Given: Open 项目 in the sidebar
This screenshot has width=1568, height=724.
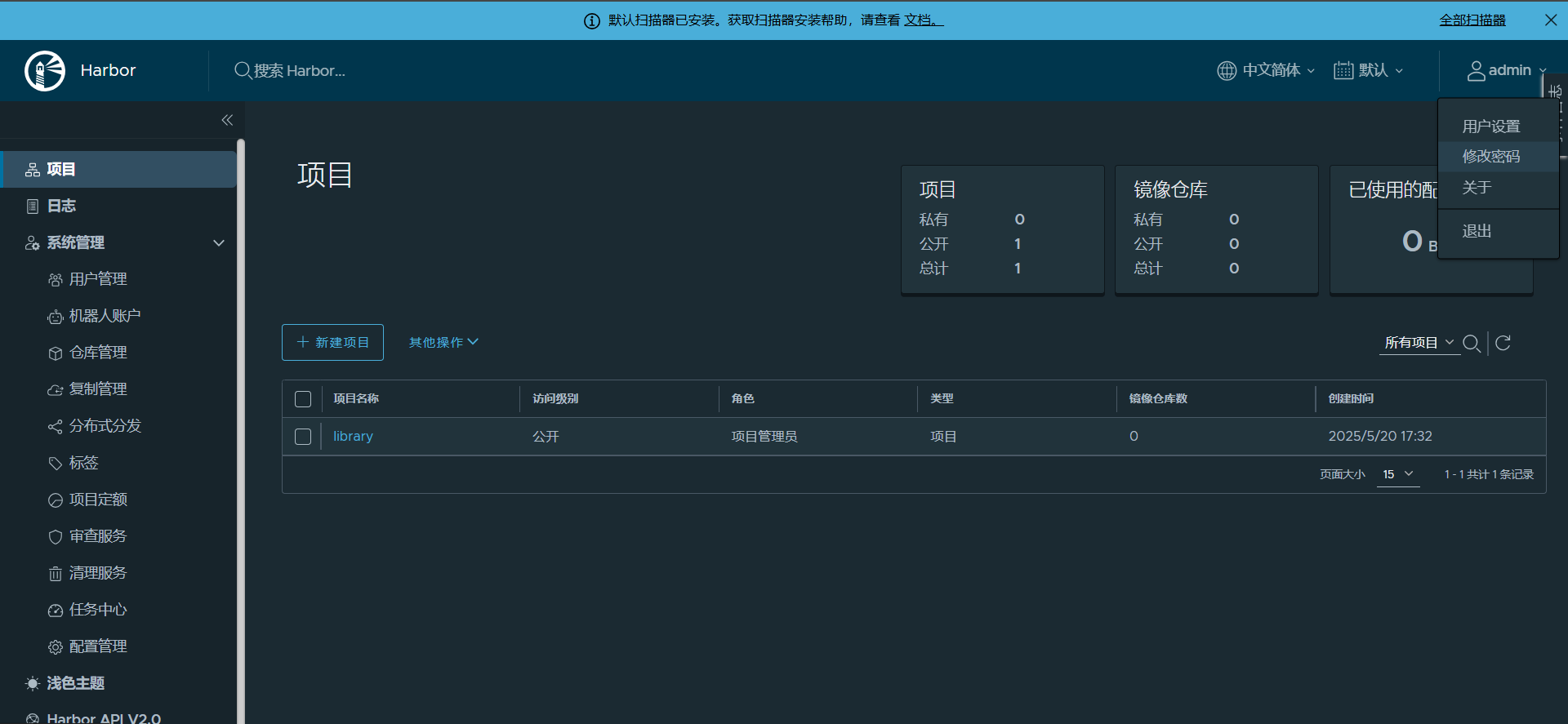Looking at the screenshot, I should point(118,169).
